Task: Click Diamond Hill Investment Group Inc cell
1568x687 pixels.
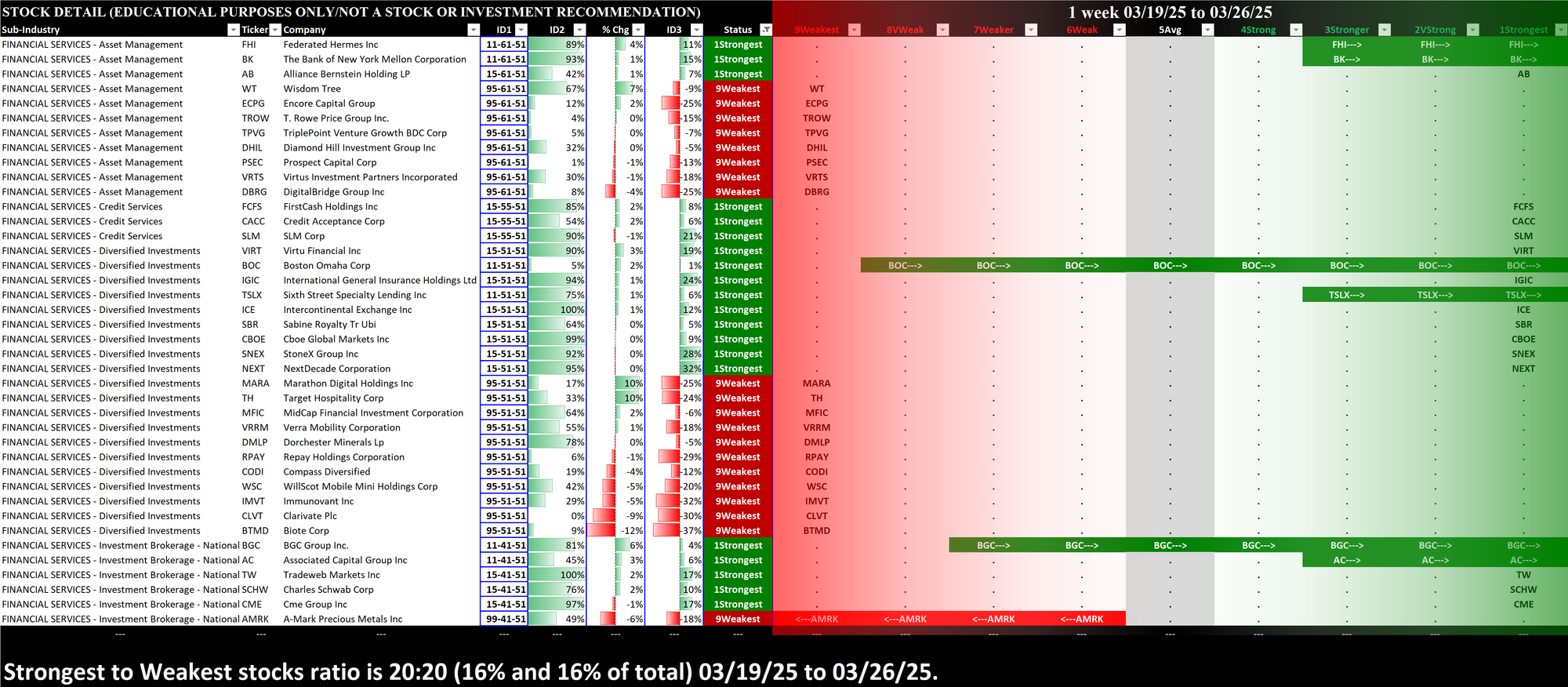Action: [380, 147]
